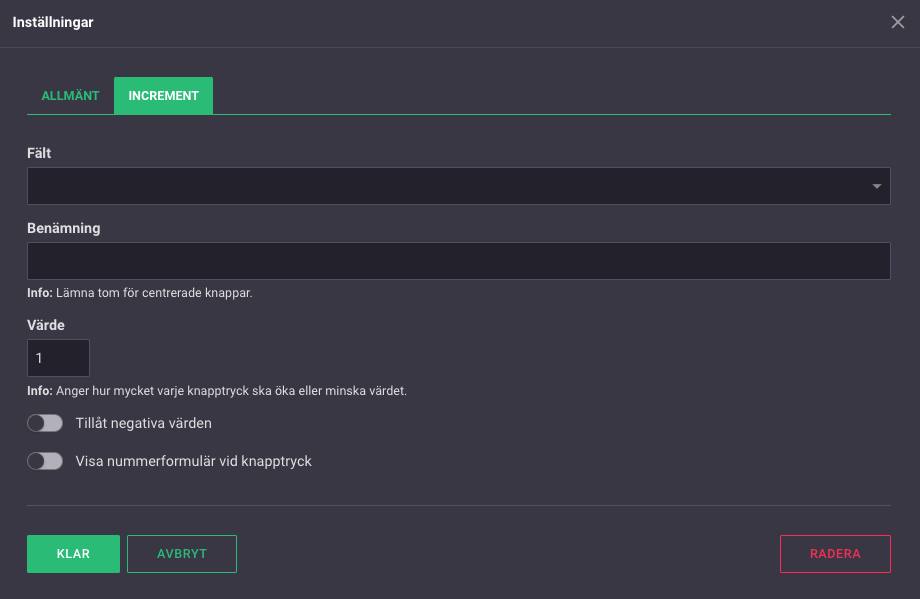Select the Increment tab

tap(163, 96)
